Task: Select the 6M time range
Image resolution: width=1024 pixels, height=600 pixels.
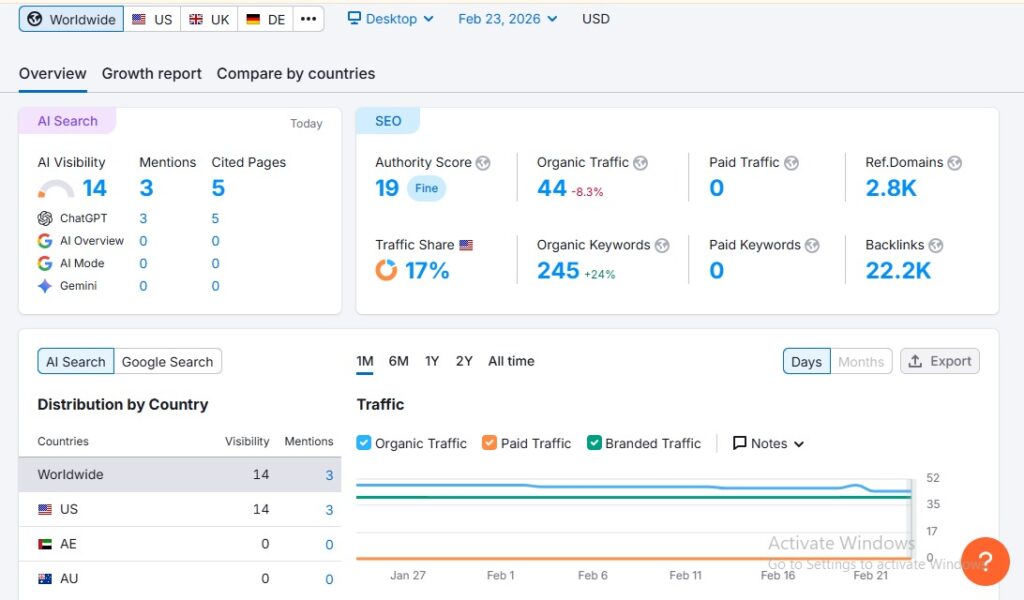Action: point(398,361)
